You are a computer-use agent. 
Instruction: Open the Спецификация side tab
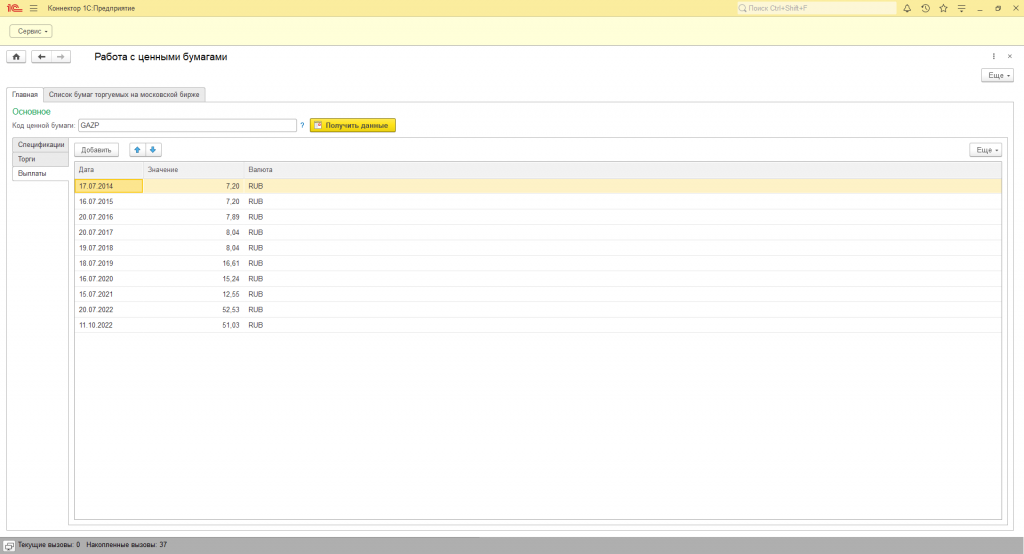(40, 144)
